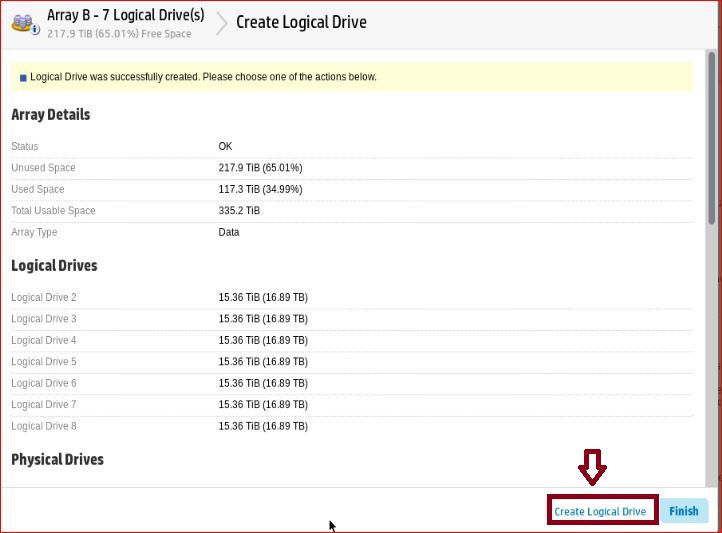Click the vertical scrollbar on the right
Viewport: 722px width, 533px height.
click(712, 140)
